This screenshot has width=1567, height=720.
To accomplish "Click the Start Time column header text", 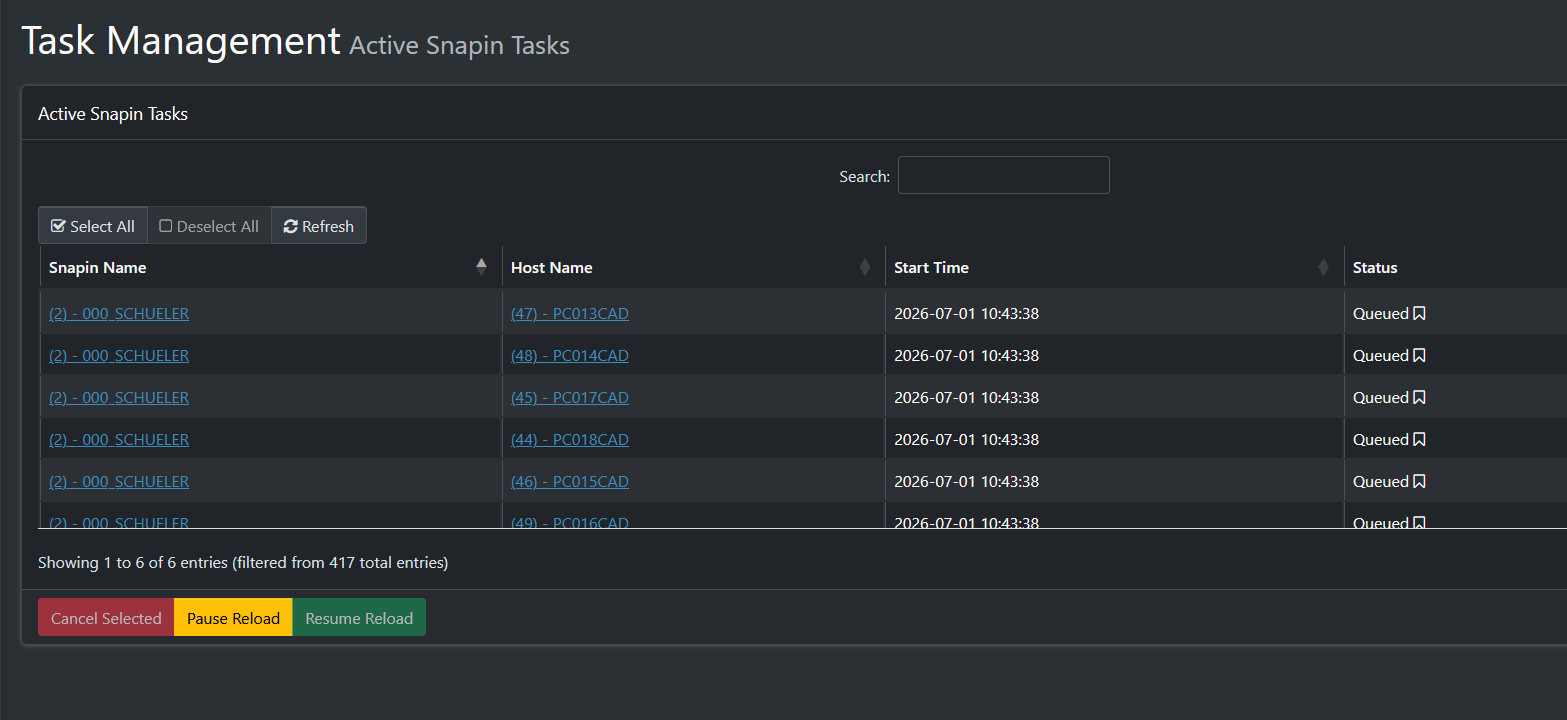I will point(931,268).
